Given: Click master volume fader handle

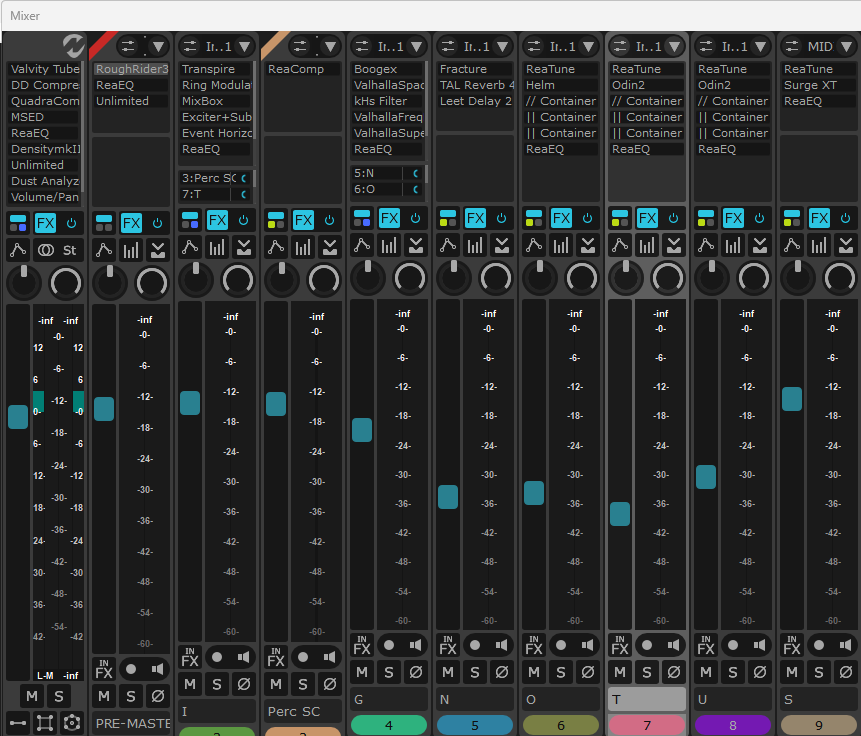Looking at the screenshot, I should [x=18, y=417].
